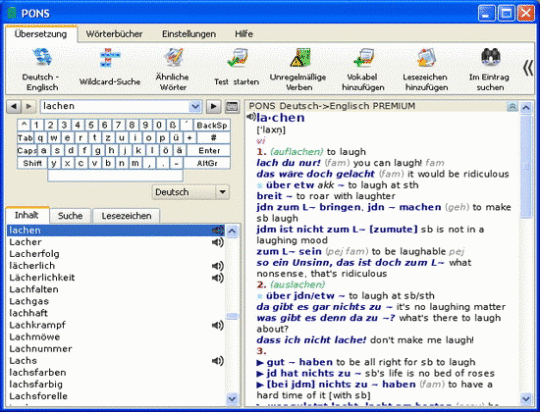Click entry pane scrollbar up arrow
This screenshot has height=412, width=540.
pos(526,108)
